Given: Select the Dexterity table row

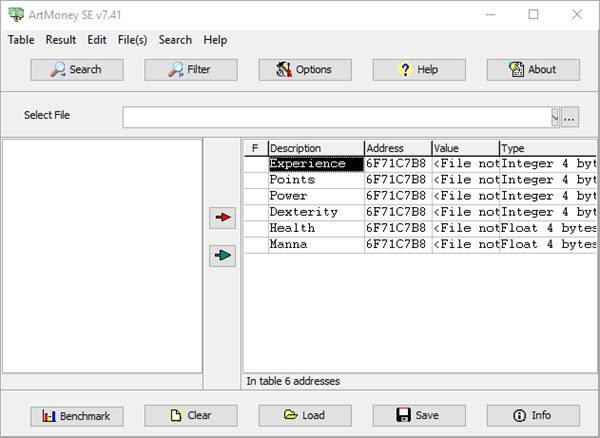Looking at the screenshot, I should tap(420, 212).
